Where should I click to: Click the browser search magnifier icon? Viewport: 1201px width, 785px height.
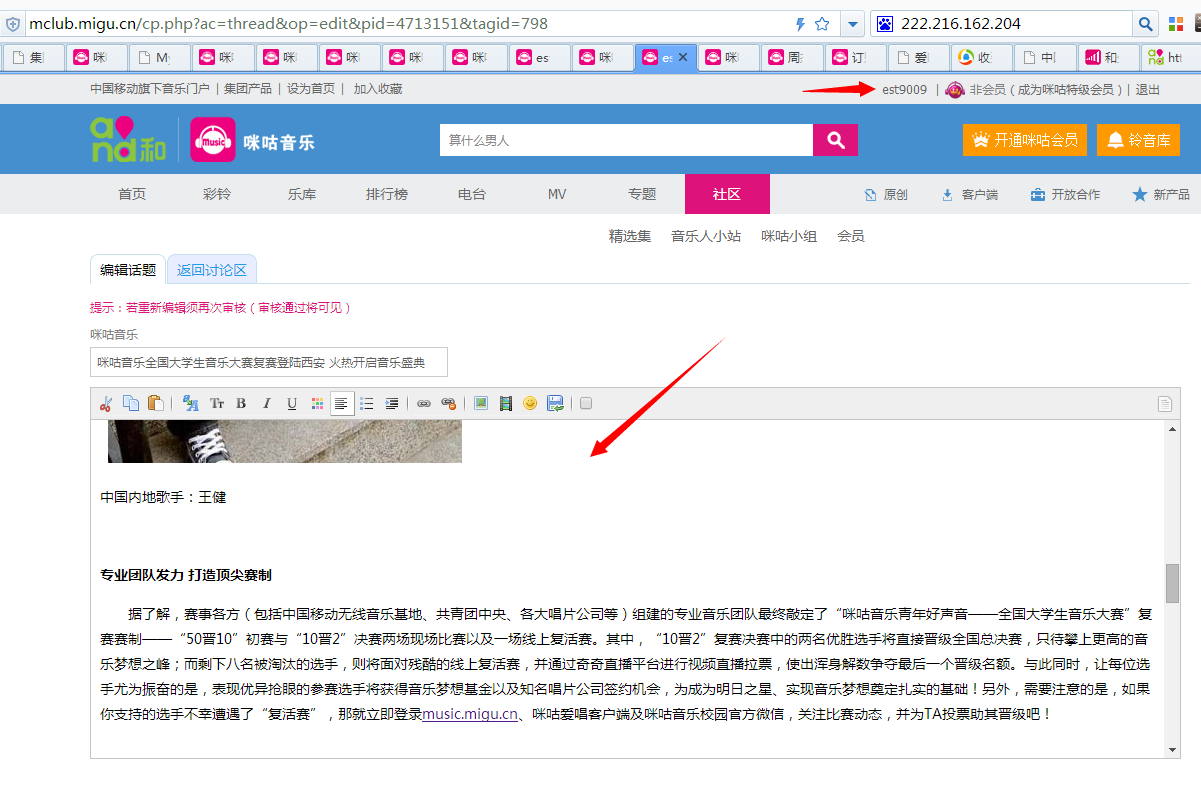1145,24
